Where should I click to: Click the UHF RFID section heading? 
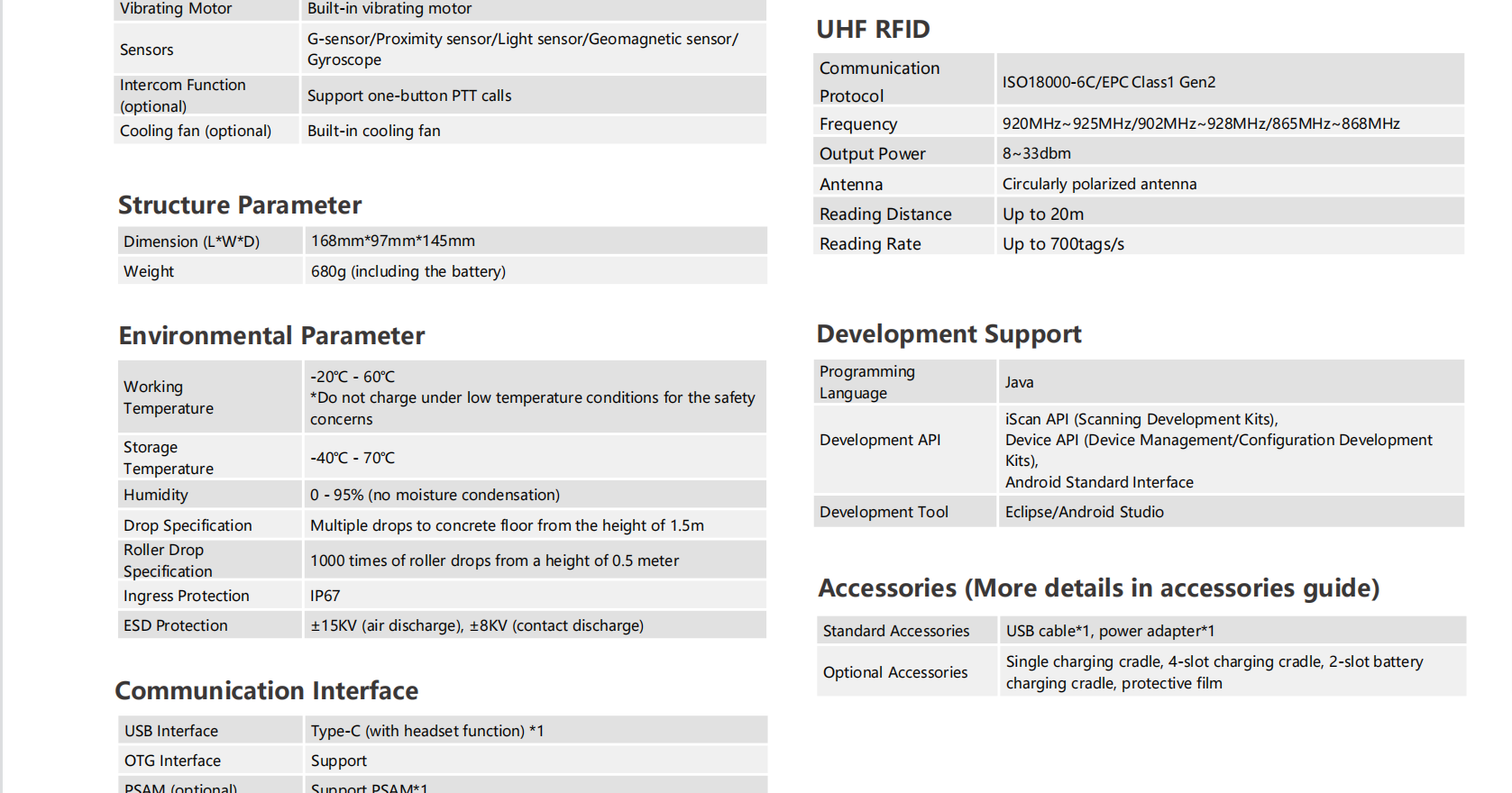point(872,30)
